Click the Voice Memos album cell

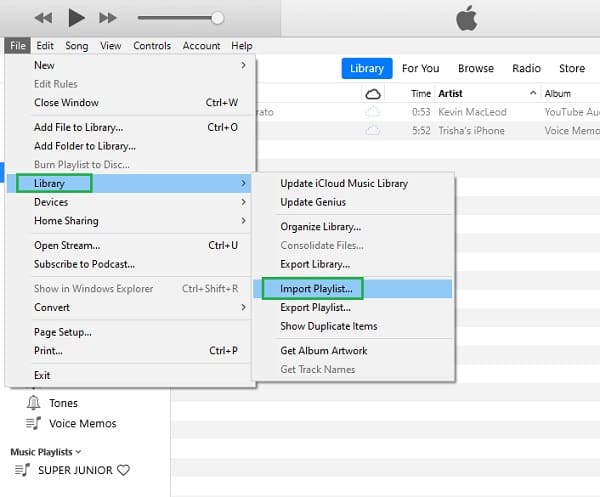coord(572,131)
